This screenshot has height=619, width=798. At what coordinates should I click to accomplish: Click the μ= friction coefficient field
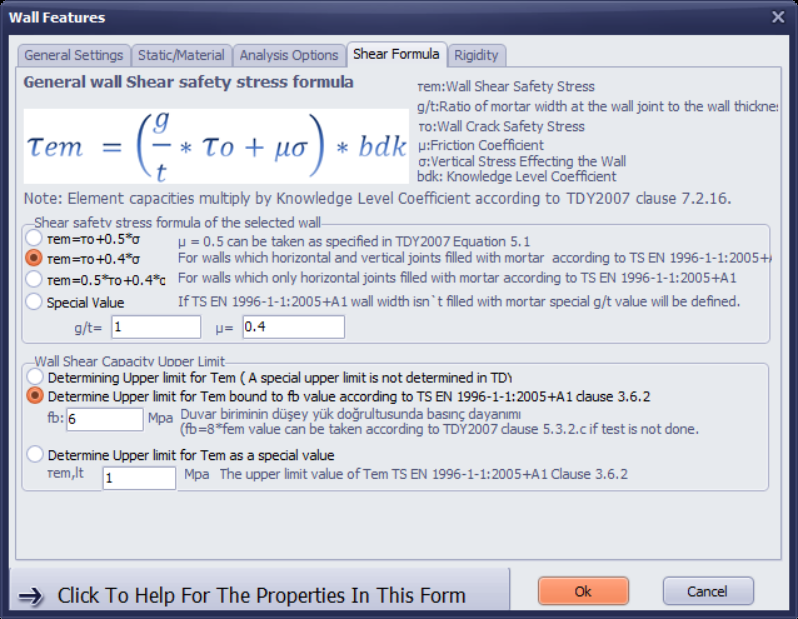(292, 327)
